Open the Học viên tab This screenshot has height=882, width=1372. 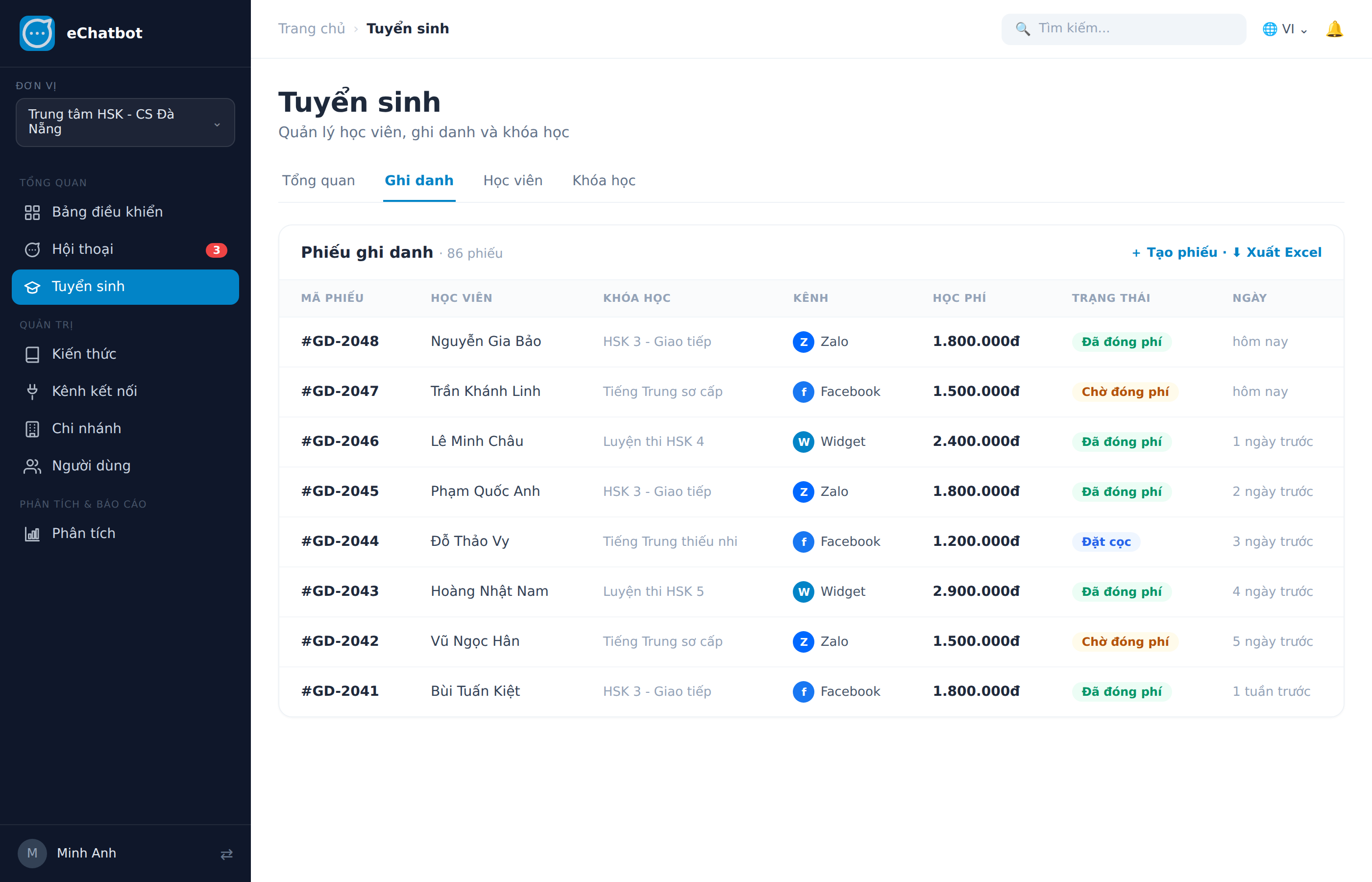[513, 180]
